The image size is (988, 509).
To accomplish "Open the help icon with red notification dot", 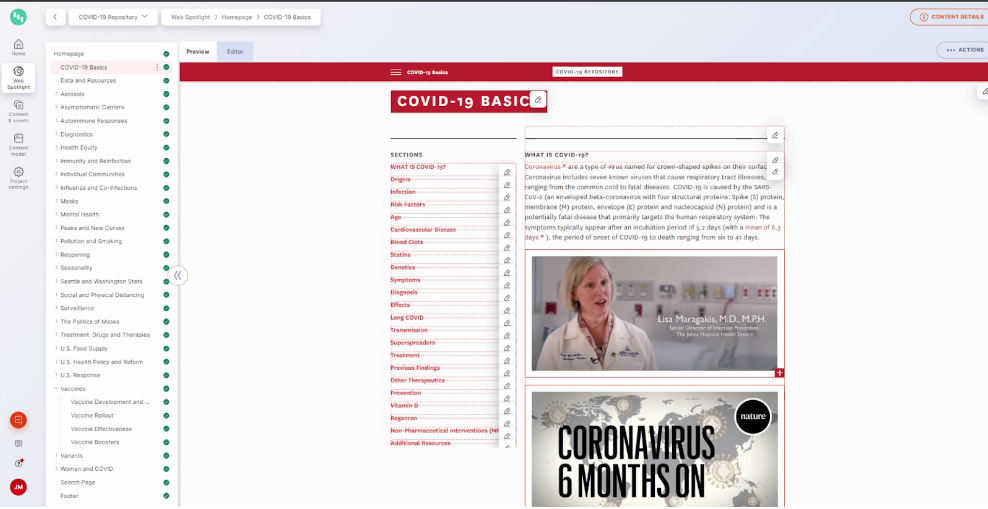I will click(18, 464).
